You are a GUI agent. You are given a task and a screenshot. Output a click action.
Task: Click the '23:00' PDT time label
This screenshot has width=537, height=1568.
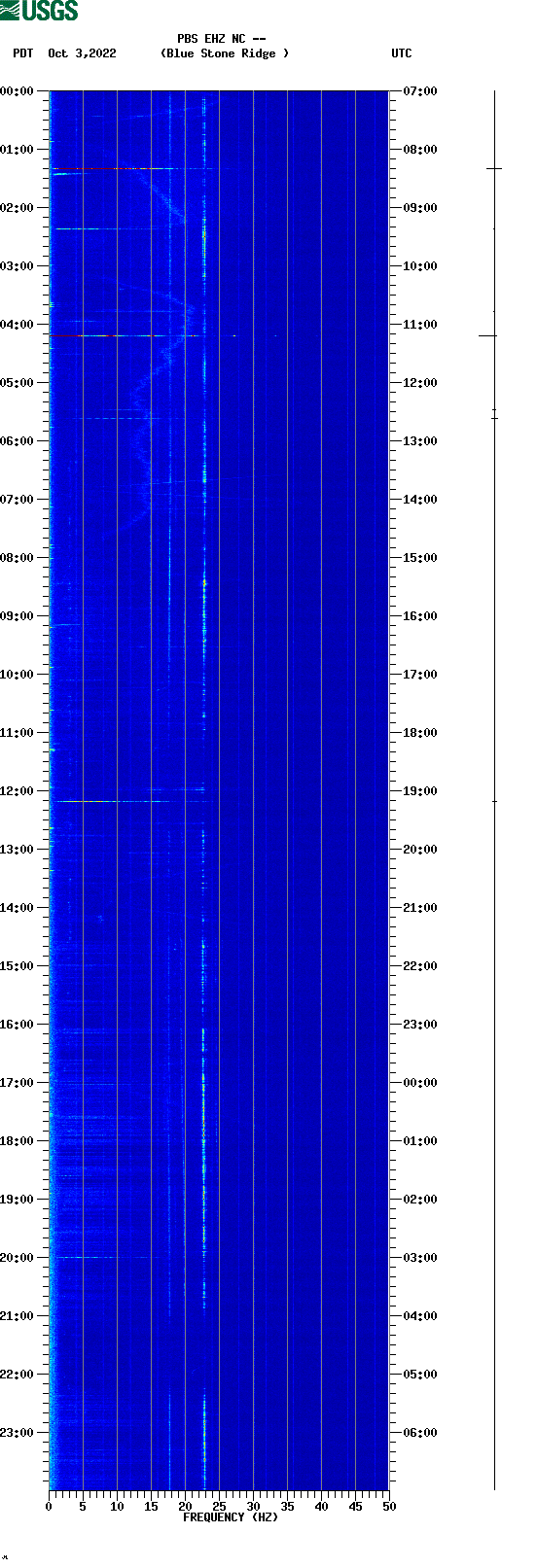click(x=18, y=1433)
